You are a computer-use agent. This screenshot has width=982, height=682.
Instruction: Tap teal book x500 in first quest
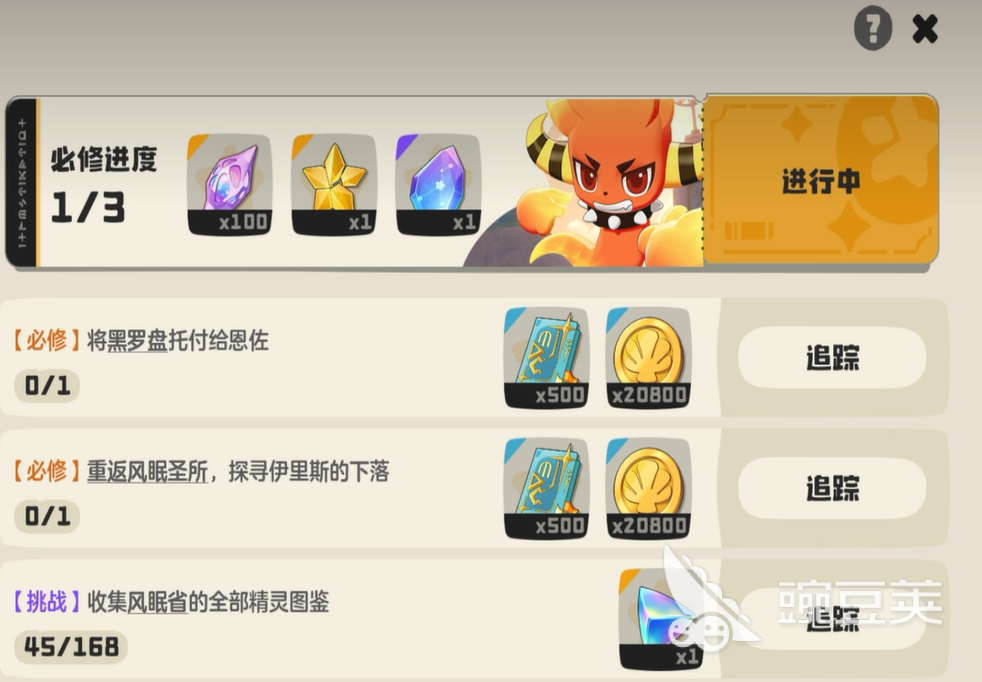point(546,358)
